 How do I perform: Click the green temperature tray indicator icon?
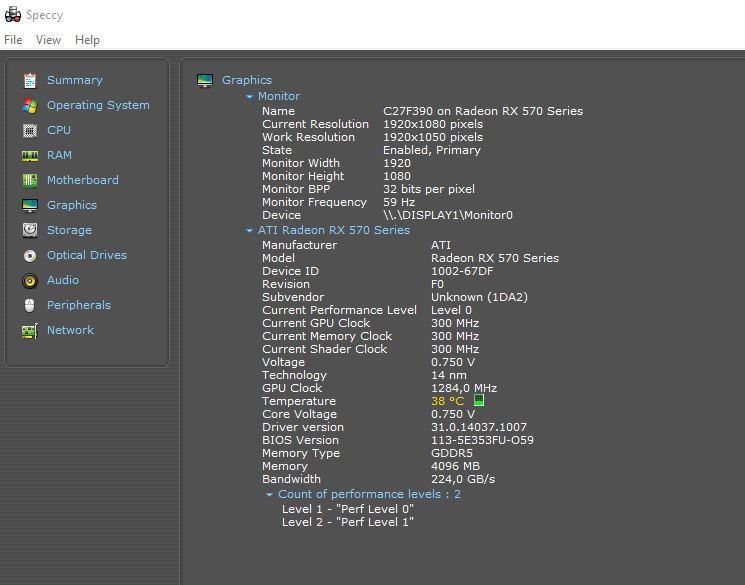click(x=479, y=400)
